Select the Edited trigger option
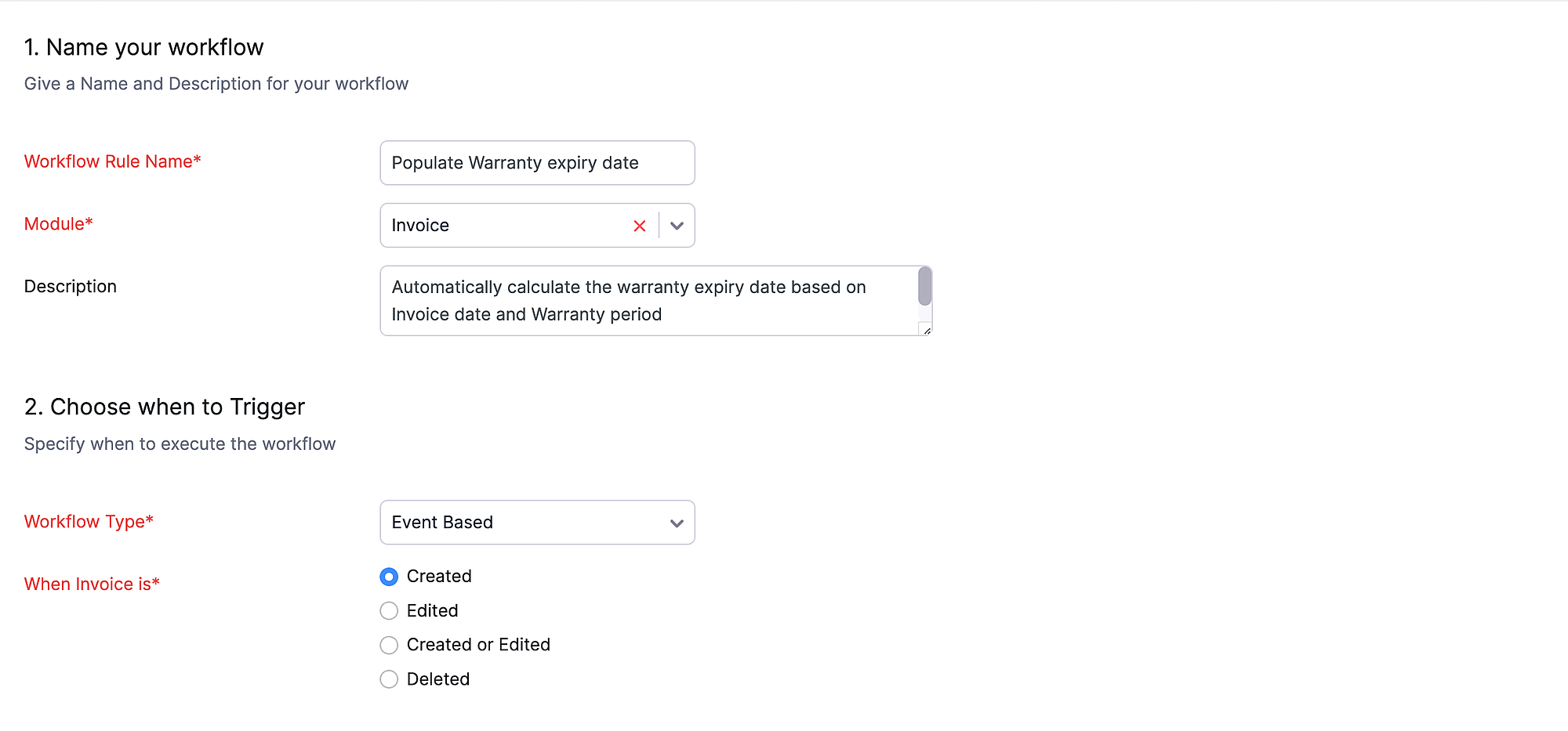The image size is (1568, 731). pos(389,610)
